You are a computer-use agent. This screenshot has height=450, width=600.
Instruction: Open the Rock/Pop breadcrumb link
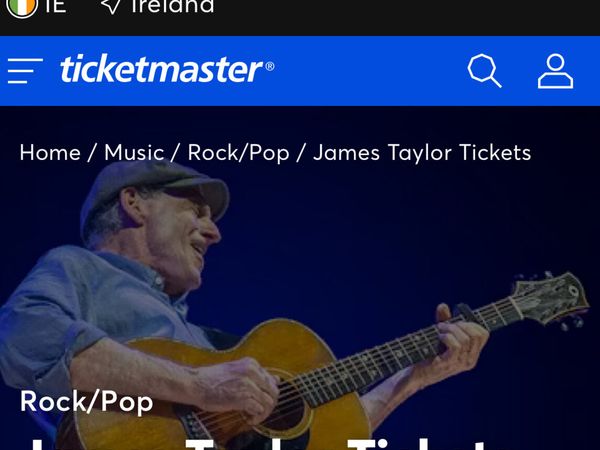[238, 153]
